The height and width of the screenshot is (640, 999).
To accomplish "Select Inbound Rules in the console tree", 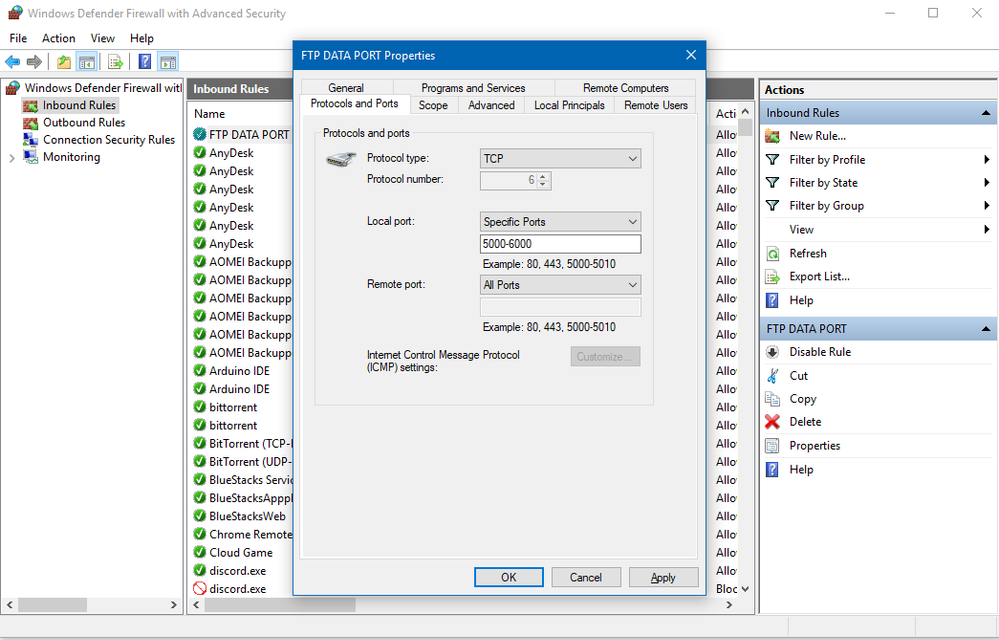I will coord(79,105).
